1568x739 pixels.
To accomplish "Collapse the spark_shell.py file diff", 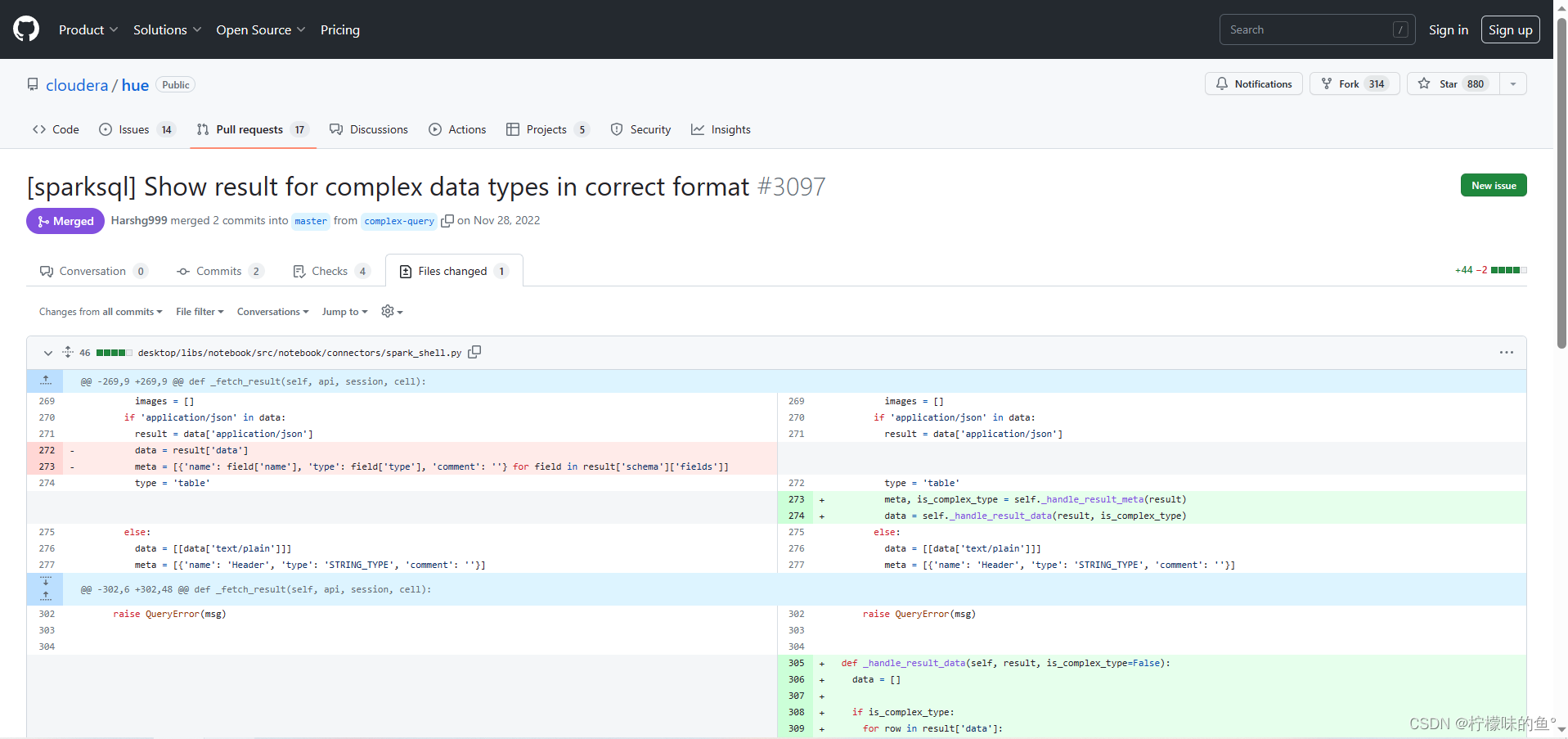I will click(x=48, y=353).
